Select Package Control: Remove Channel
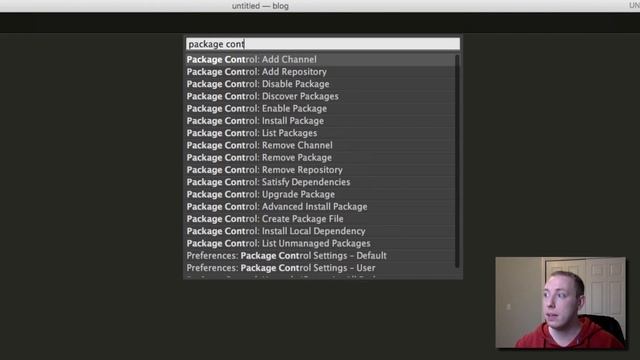Screen dimensions: 640x360 click(320, 145)
